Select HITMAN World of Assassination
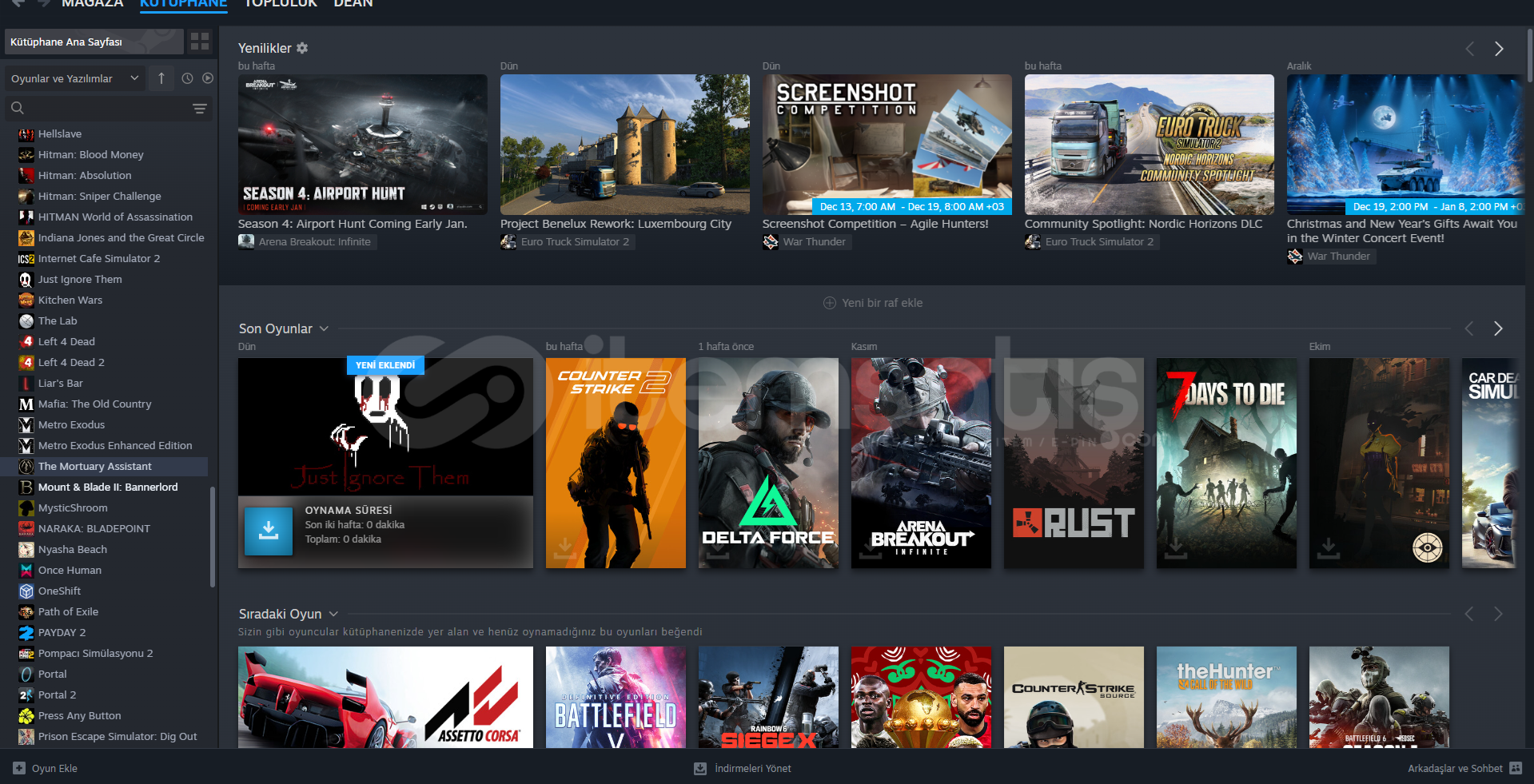Screen dimensions: 1534x784 point(104,217)
